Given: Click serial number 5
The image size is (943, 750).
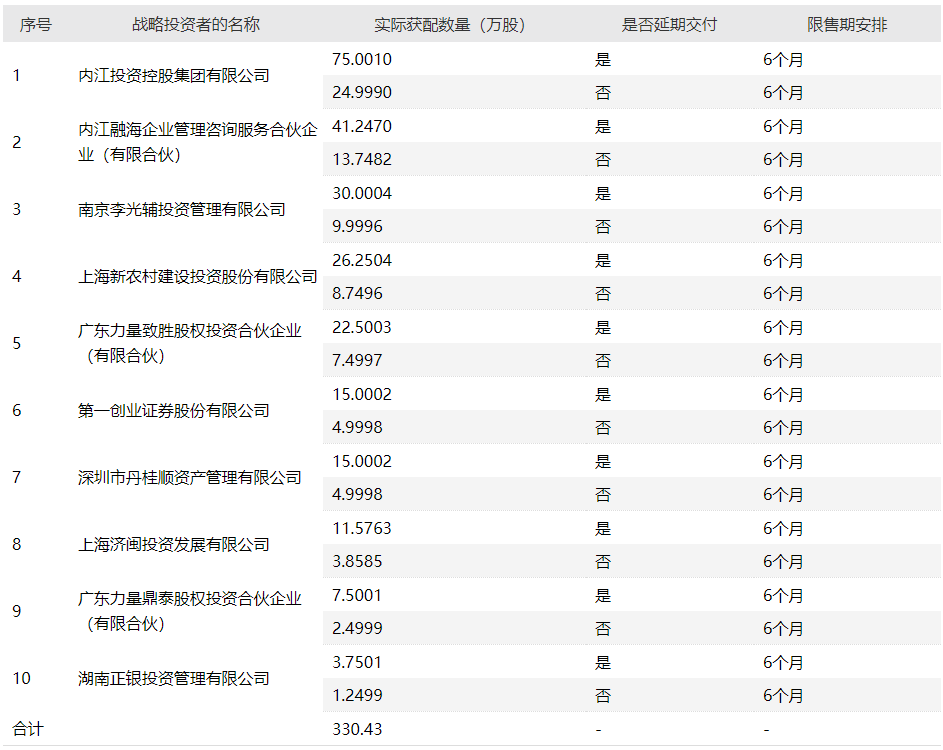Looking at the screenshot, I should point(17,343).
